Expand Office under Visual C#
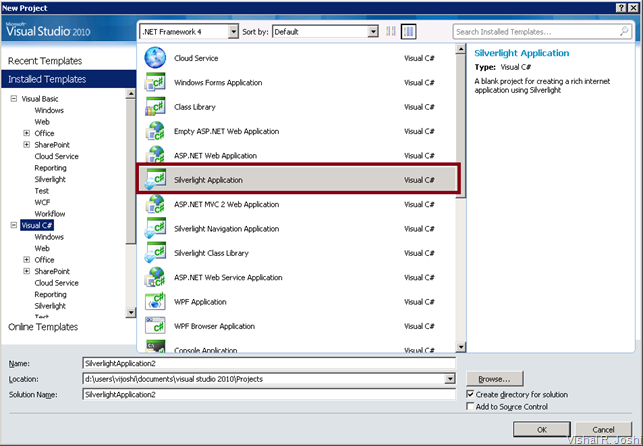Viewport: 643px width, 446px height. point(27,259)
